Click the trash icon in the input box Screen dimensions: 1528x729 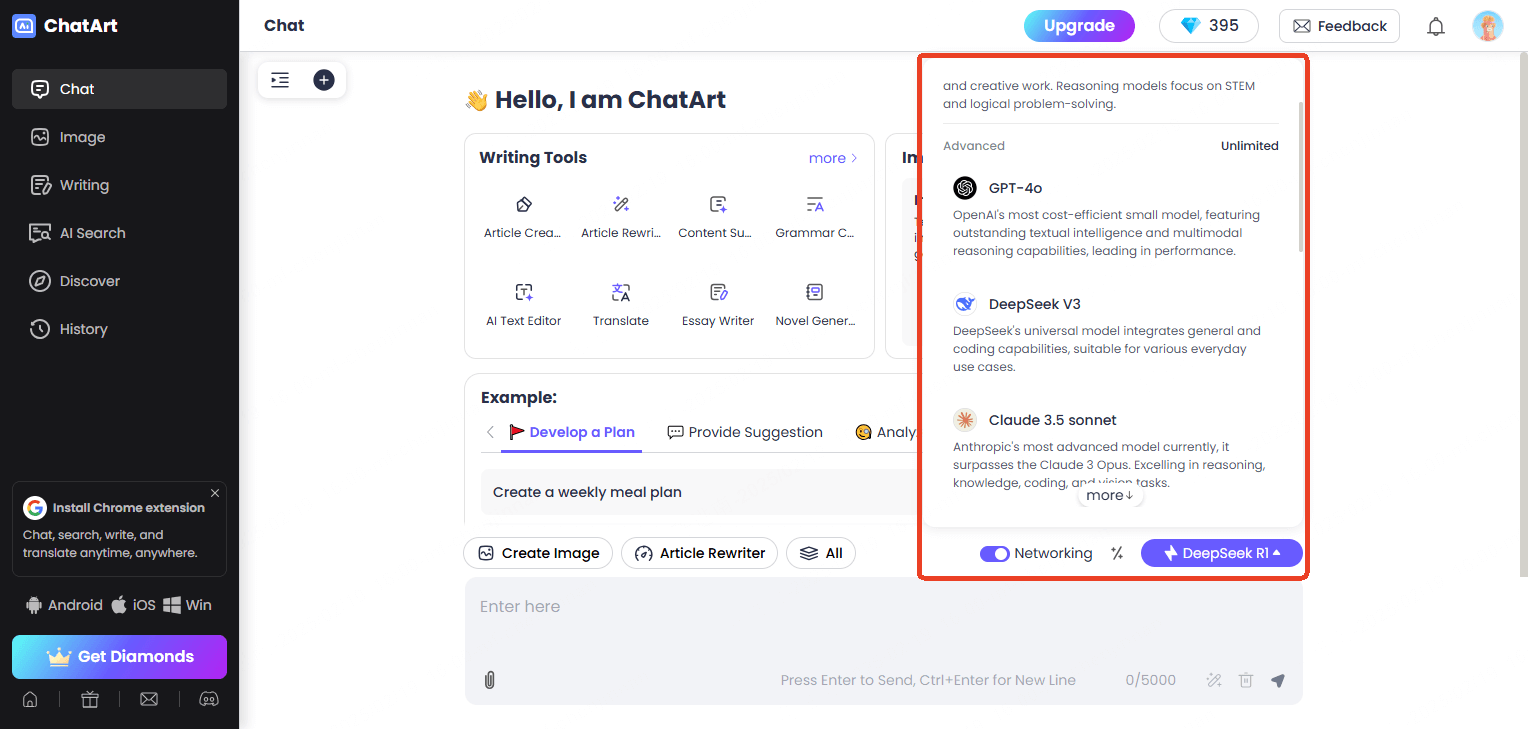[1245, 680]
